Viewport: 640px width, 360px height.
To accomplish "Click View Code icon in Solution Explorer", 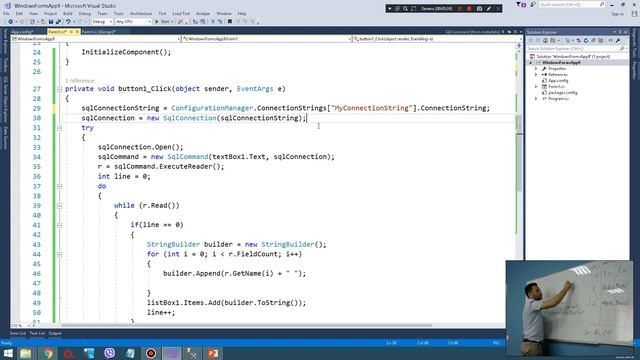I will (610, 40).
